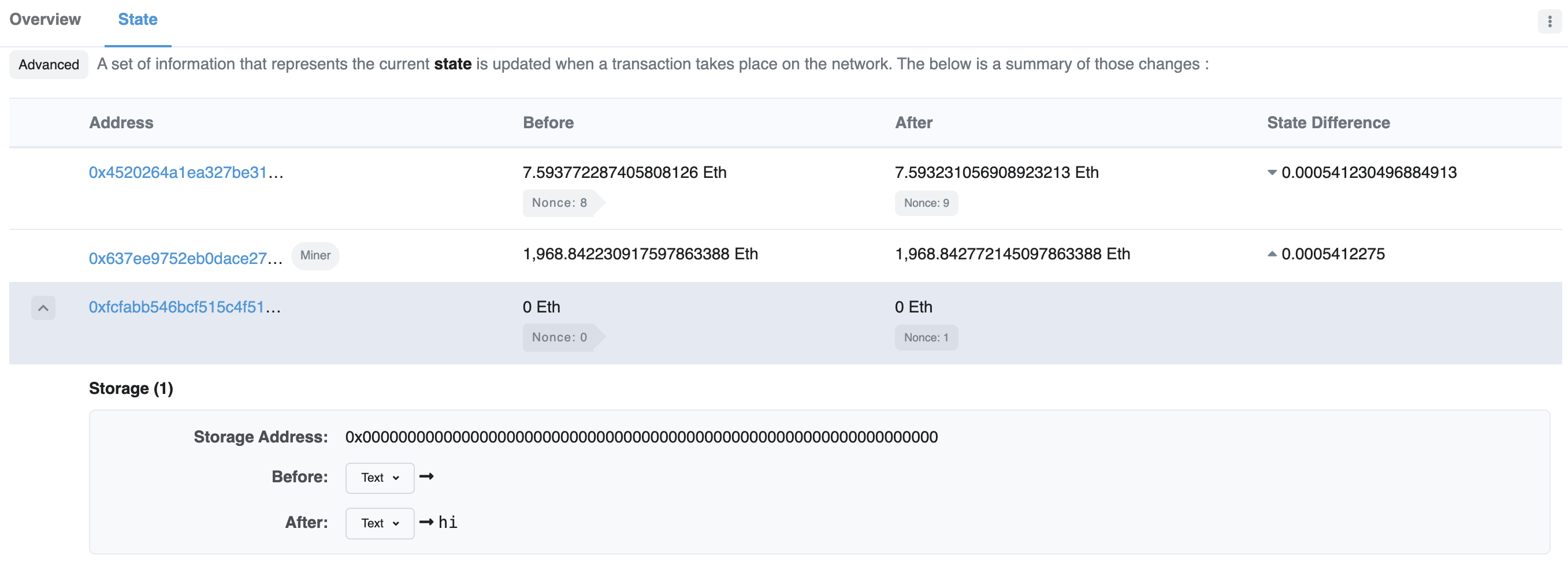Open the three-dot options menu
The height and width of the screenshot is (588, 1568).
coord(1549,22)
